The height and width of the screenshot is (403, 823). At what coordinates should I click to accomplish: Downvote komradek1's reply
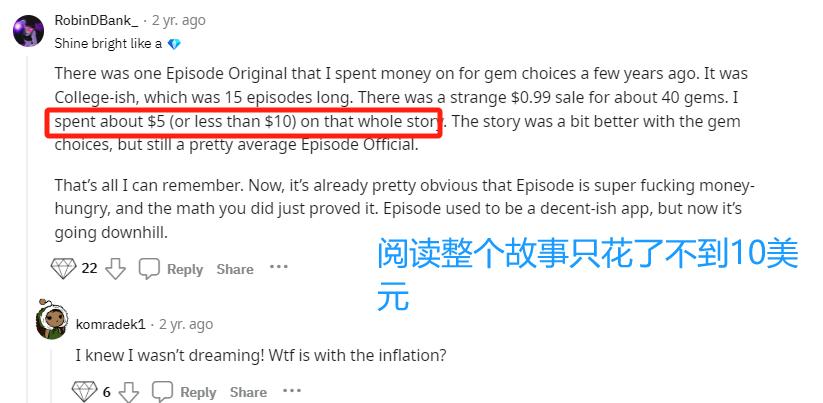tap(129, 392)
